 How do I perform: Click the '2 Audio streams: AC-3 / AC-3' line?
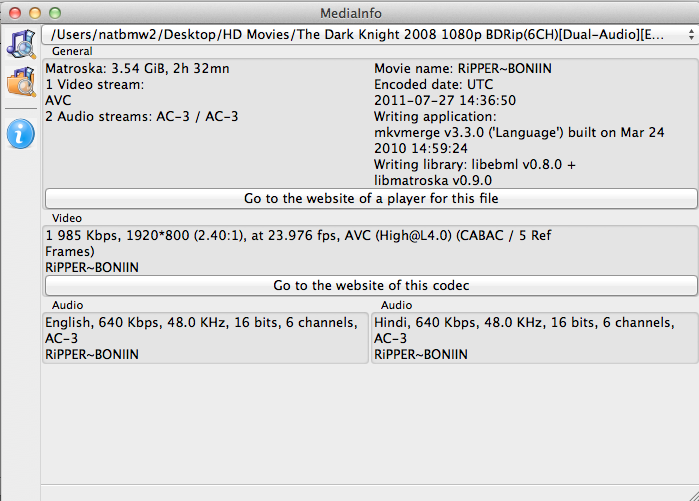[142, 117]
